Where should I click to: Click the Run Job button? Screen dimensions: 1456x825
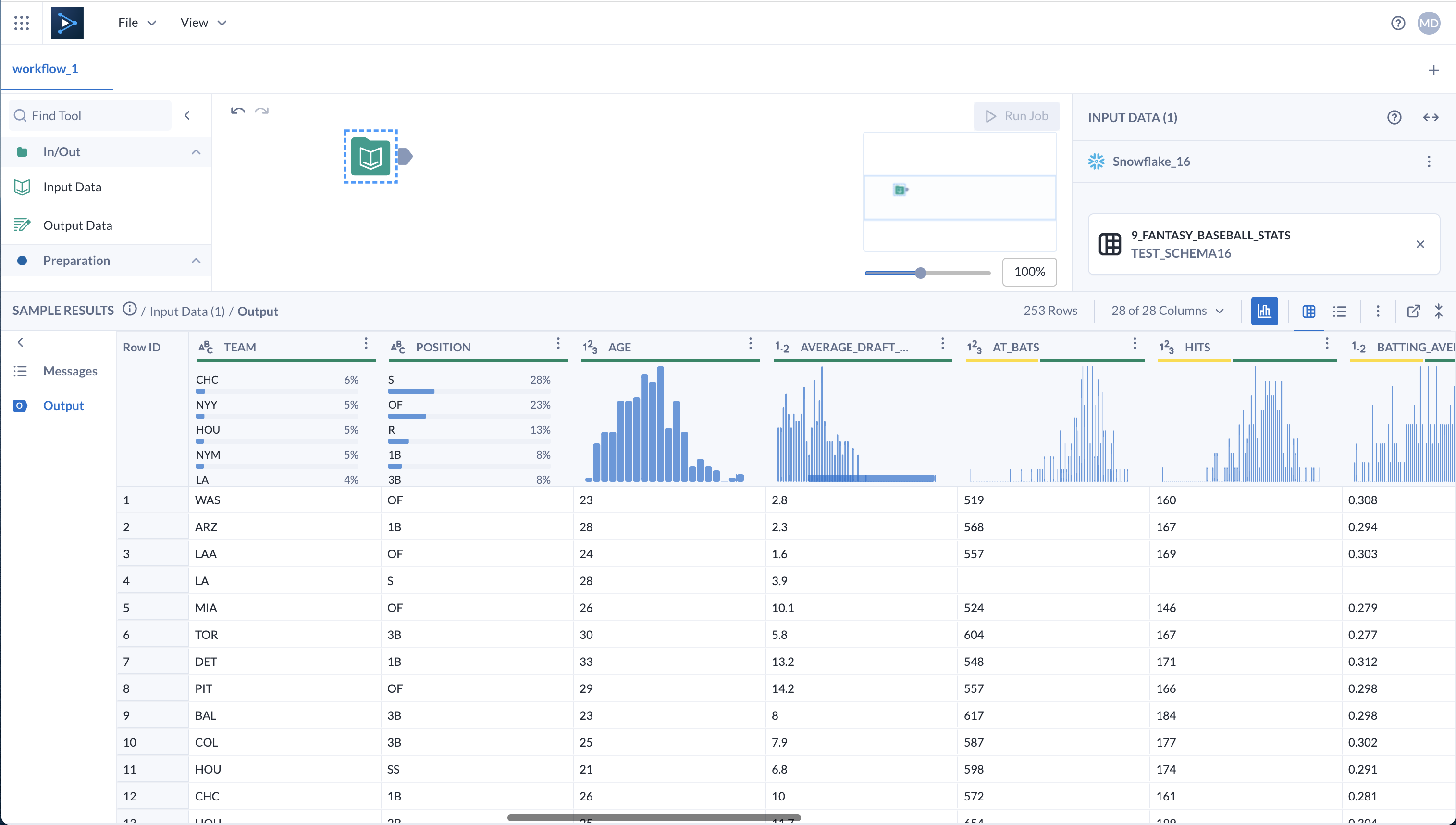pos(1016,116)
